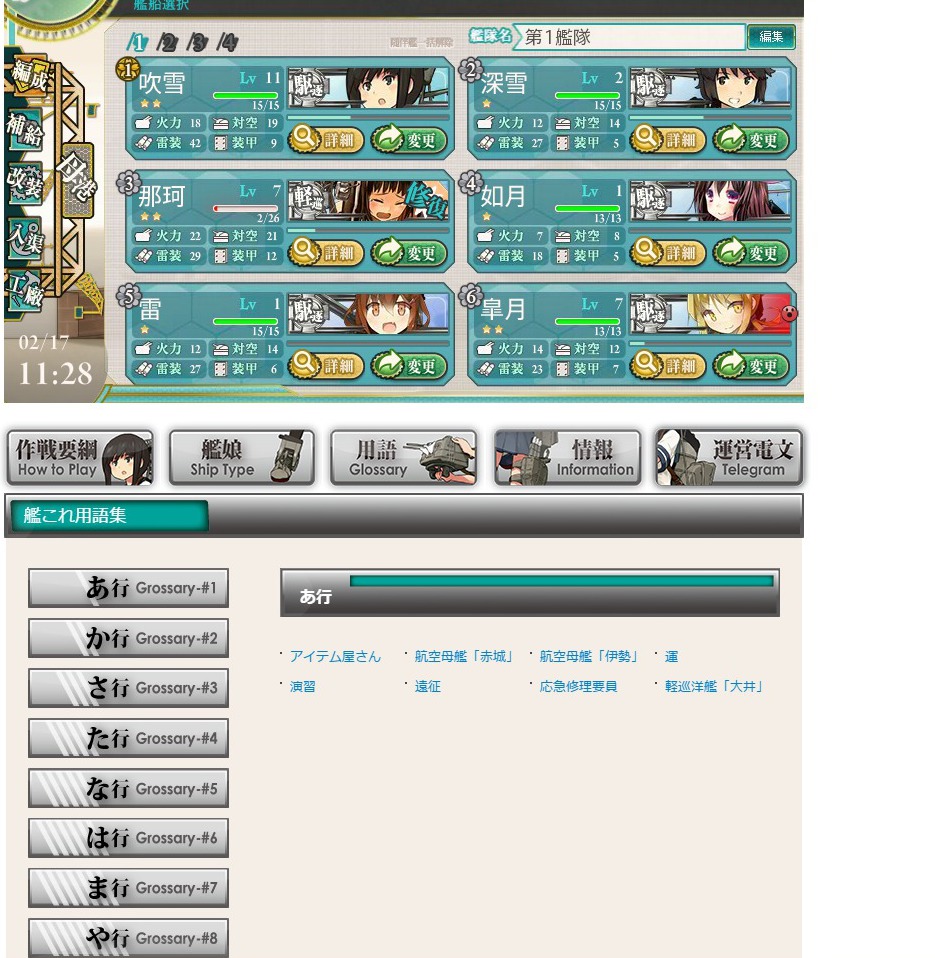Open the 航空母艦「赤城」 link

463,656
